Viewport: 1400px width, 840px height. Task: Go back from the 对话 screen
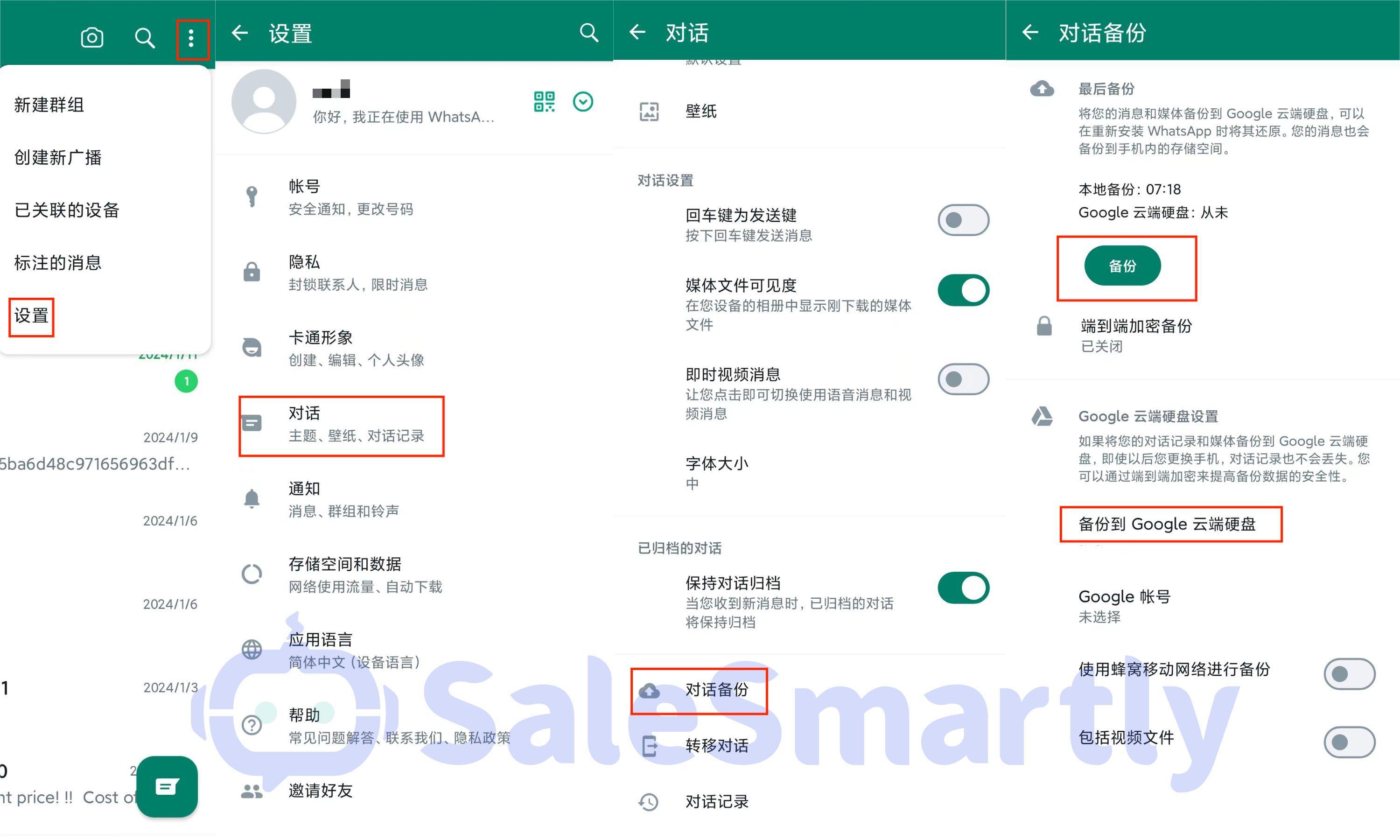tap(638, 32)
